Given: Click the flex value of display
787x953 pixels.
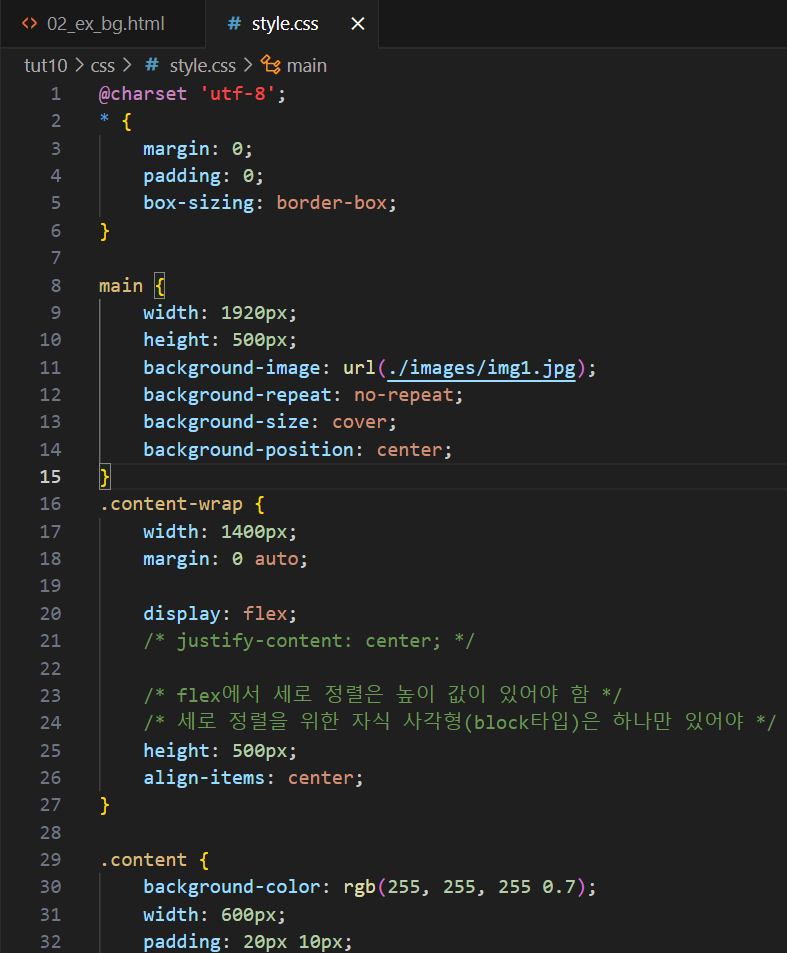Looking at the screenshot, I should 265,613.
